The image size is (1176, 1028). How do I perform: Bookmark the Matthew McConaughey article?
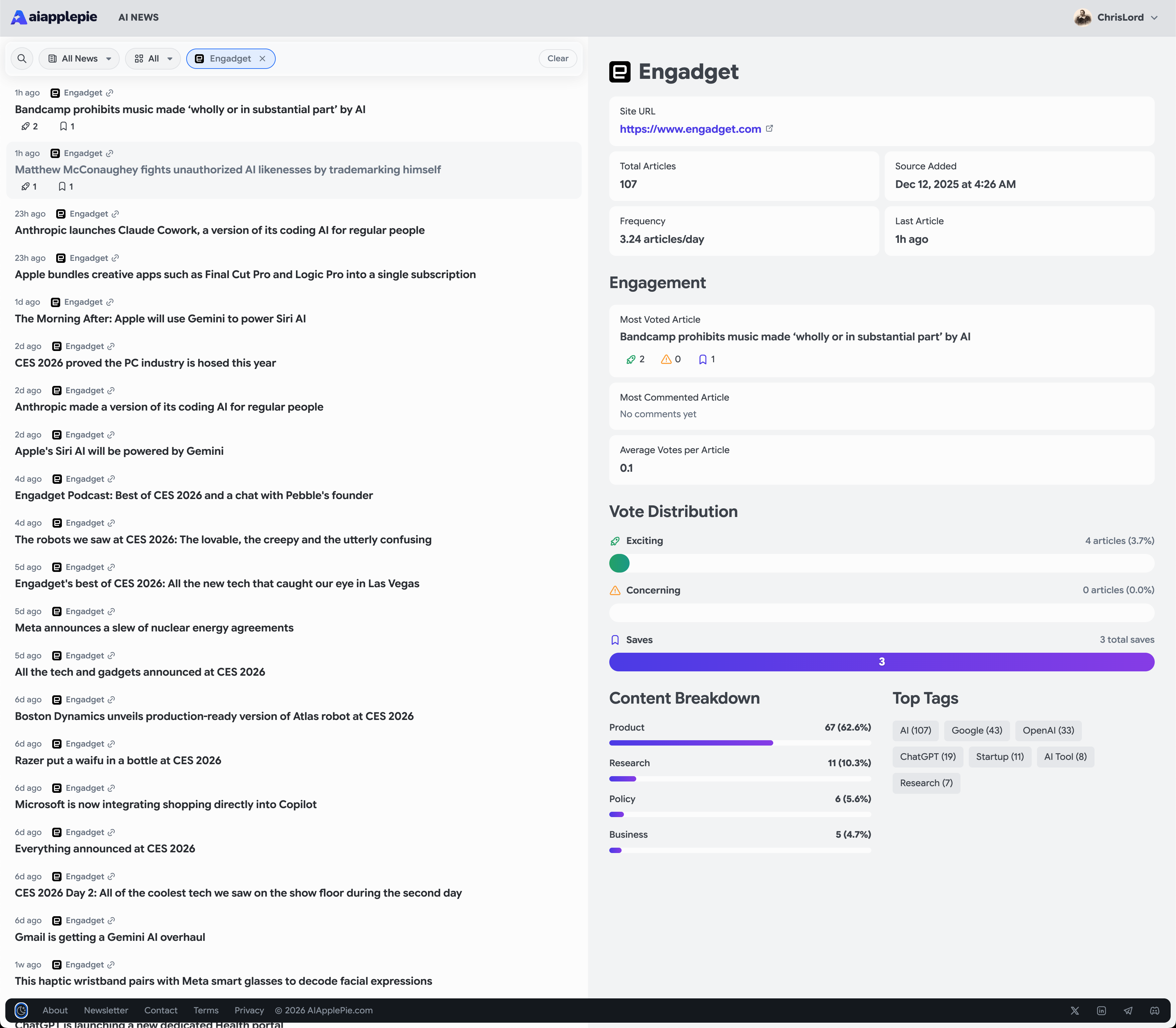tap(62, 186)
